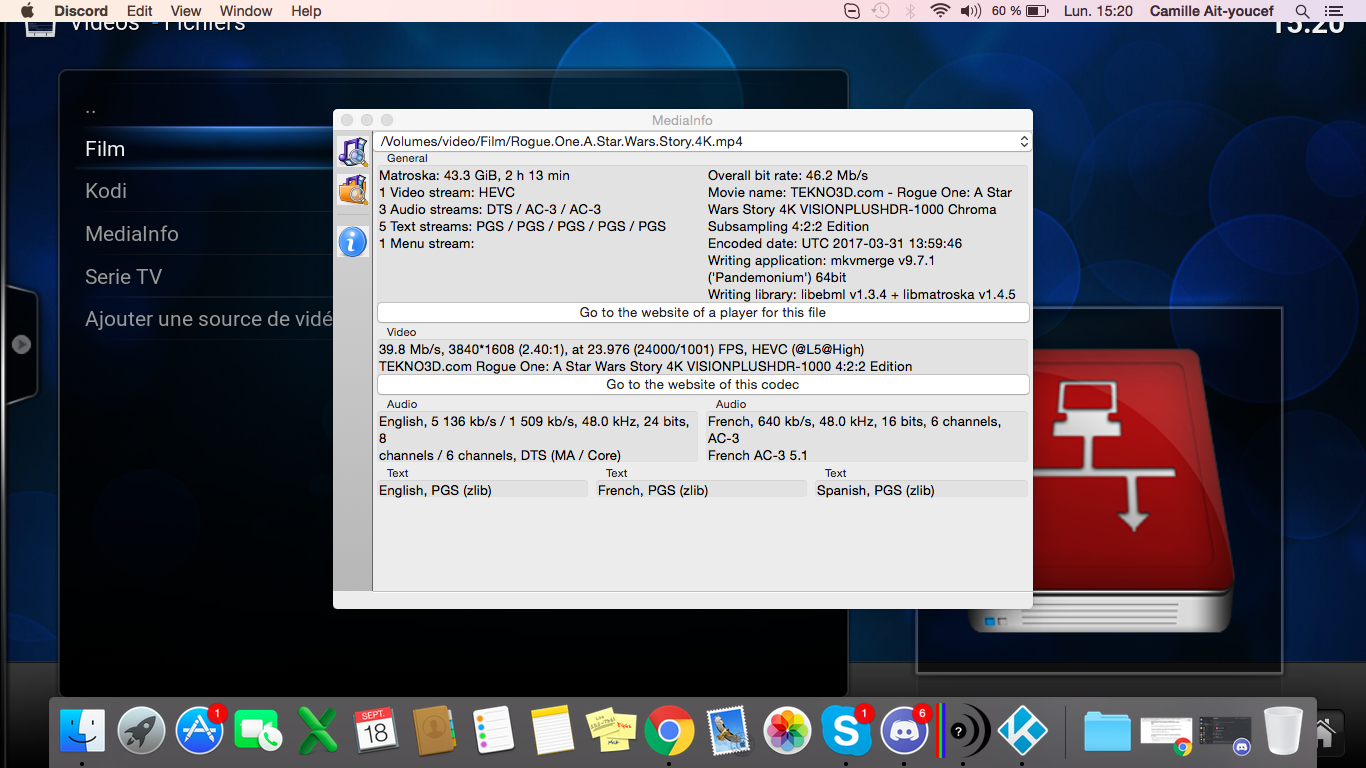Click the question mark sound-wave dock icon
Image resolution: width=1366 pixels, height=768 pixels.
[x=963, y=731]
